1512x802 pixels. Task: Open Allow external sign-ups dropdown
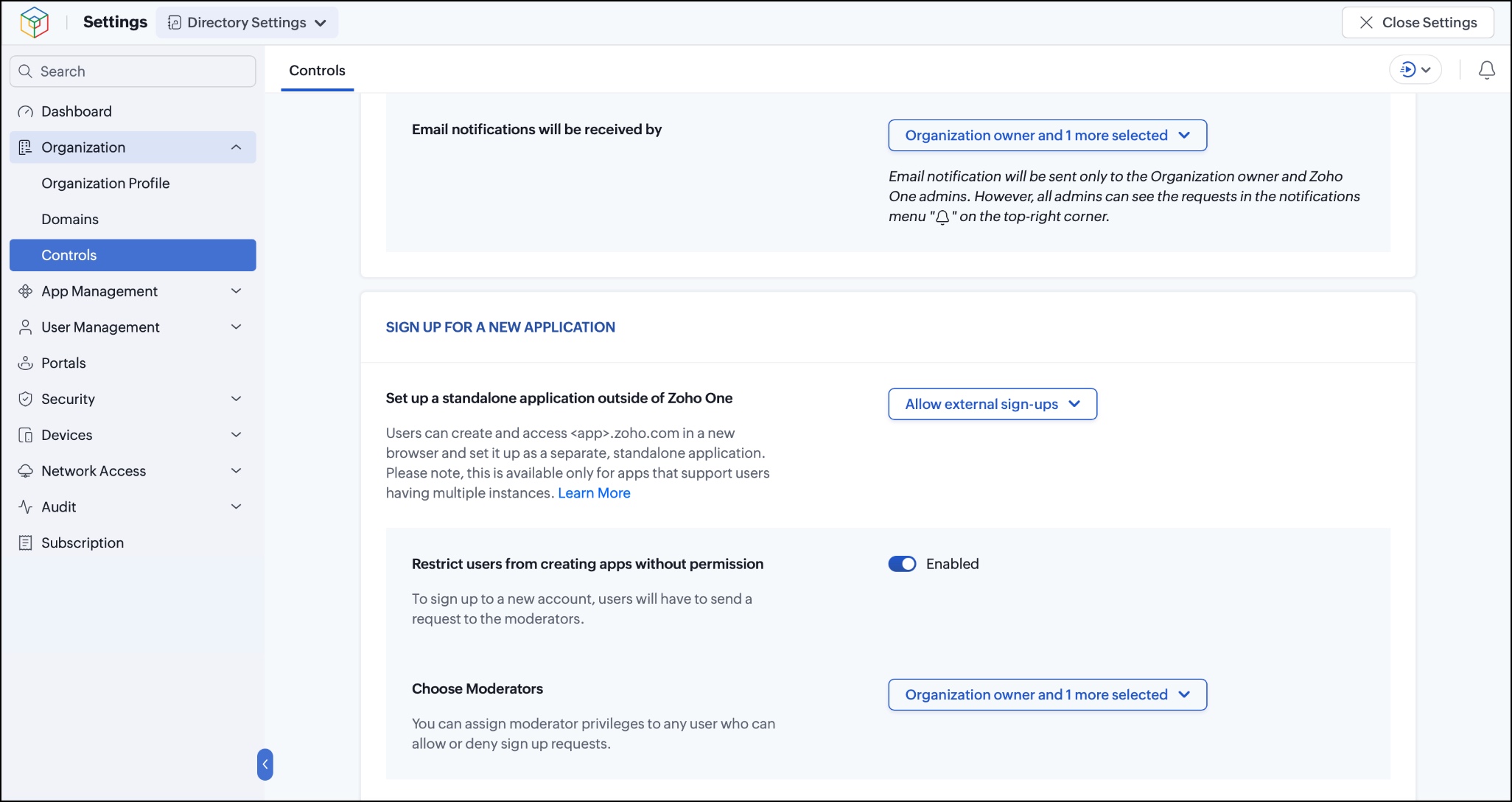(993, 404)
